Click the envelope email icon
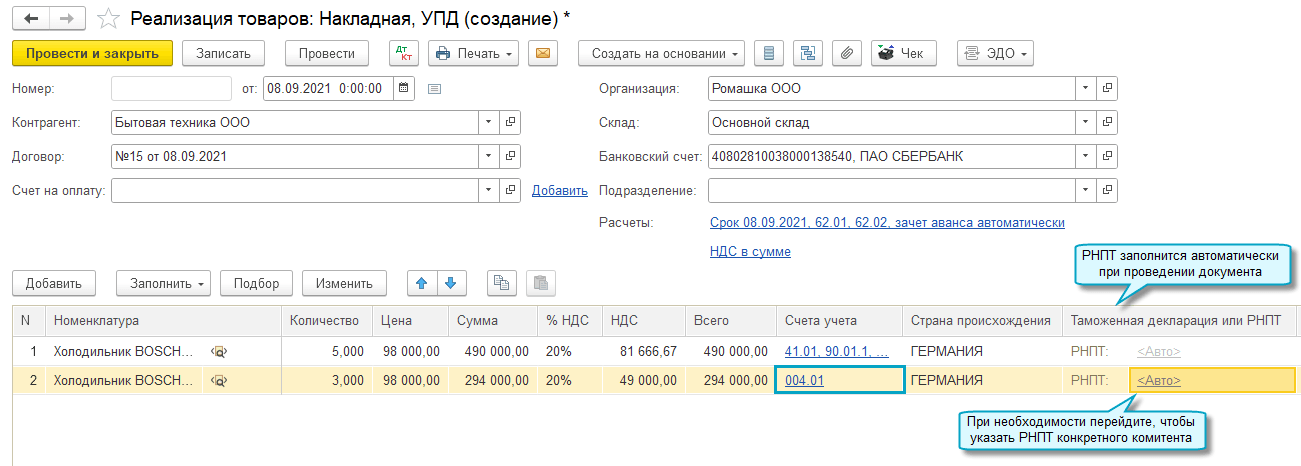 click(543, 53)
